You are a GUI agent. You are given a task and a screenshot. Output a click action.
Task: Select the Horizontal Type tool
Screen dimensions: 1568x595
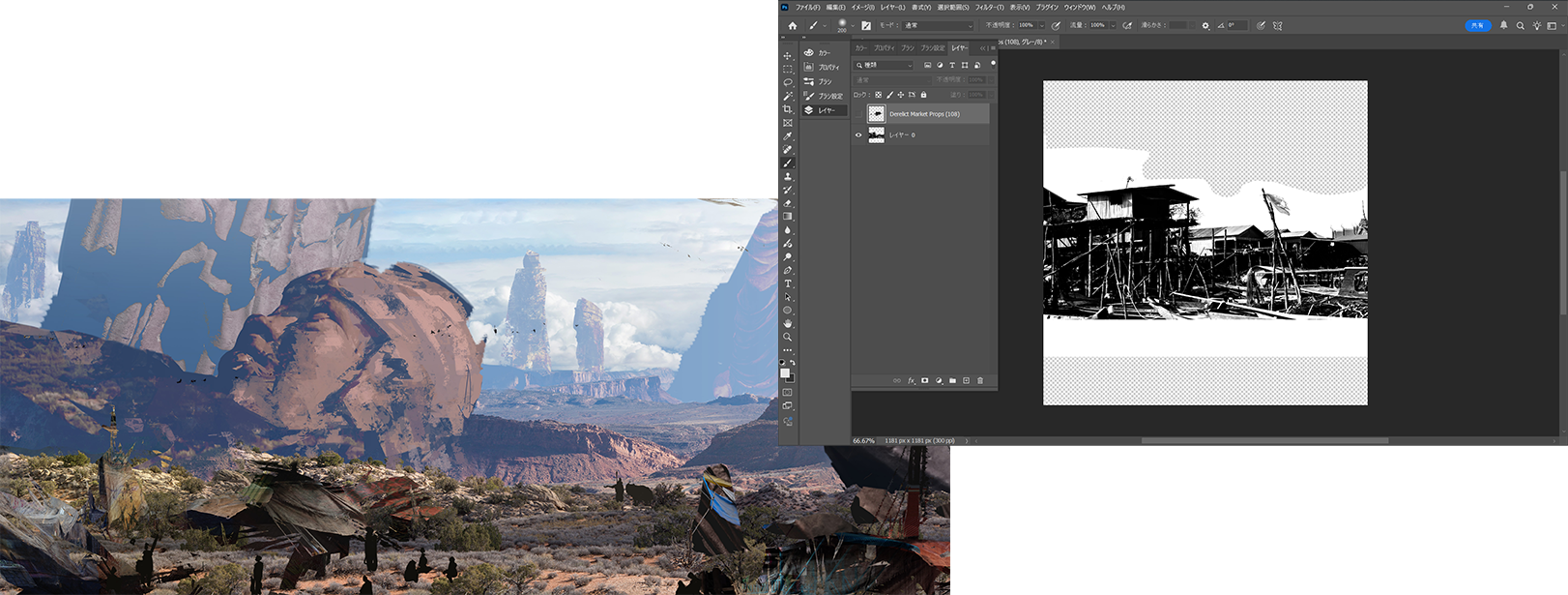[x=787, y=283]
